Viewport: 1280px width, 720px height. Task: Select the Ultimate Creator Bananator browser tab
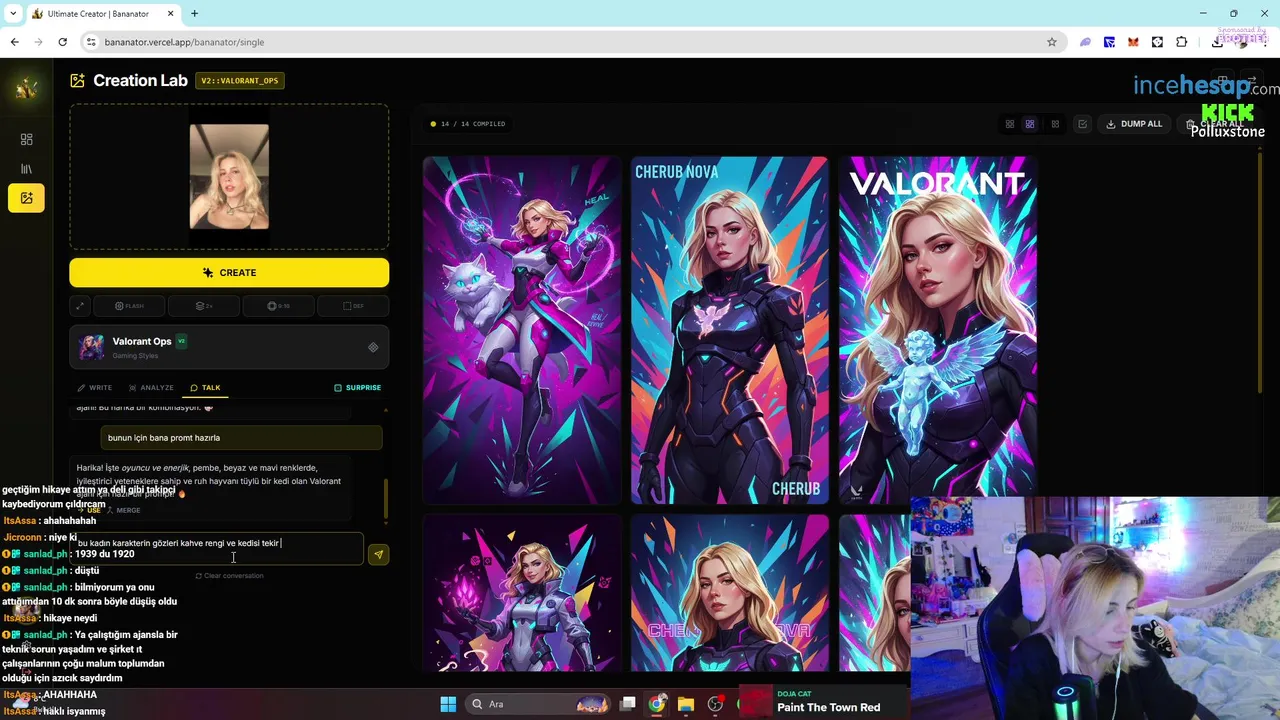pyautogui.click(x=102, y=14)
